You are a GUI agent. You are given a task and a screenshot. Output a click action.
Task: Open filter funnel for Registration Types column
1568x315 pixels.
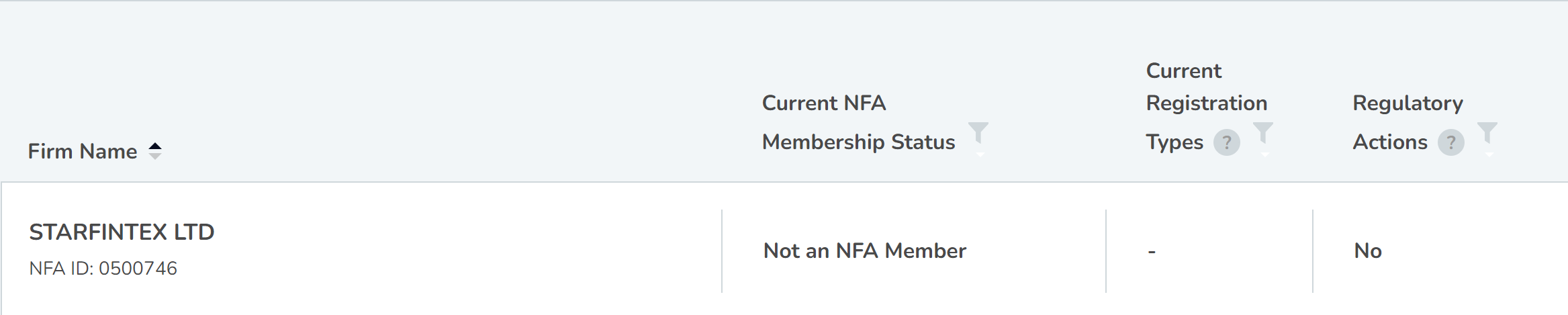tap(1263, 133)
